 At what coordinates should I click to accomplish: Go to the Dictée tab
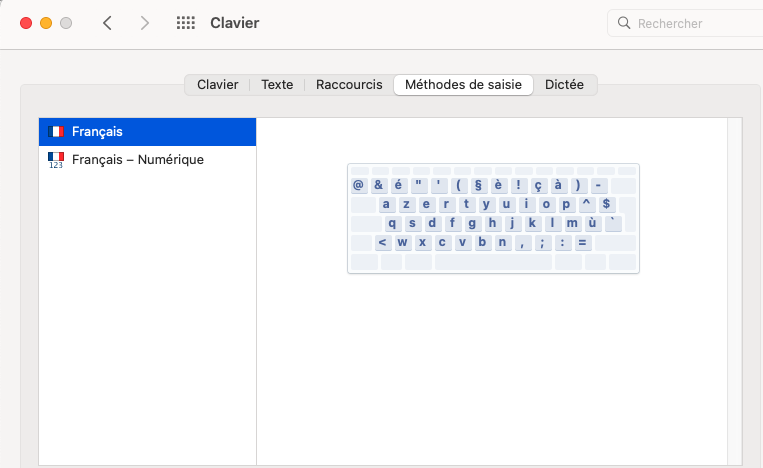click(x=565, y=85)
